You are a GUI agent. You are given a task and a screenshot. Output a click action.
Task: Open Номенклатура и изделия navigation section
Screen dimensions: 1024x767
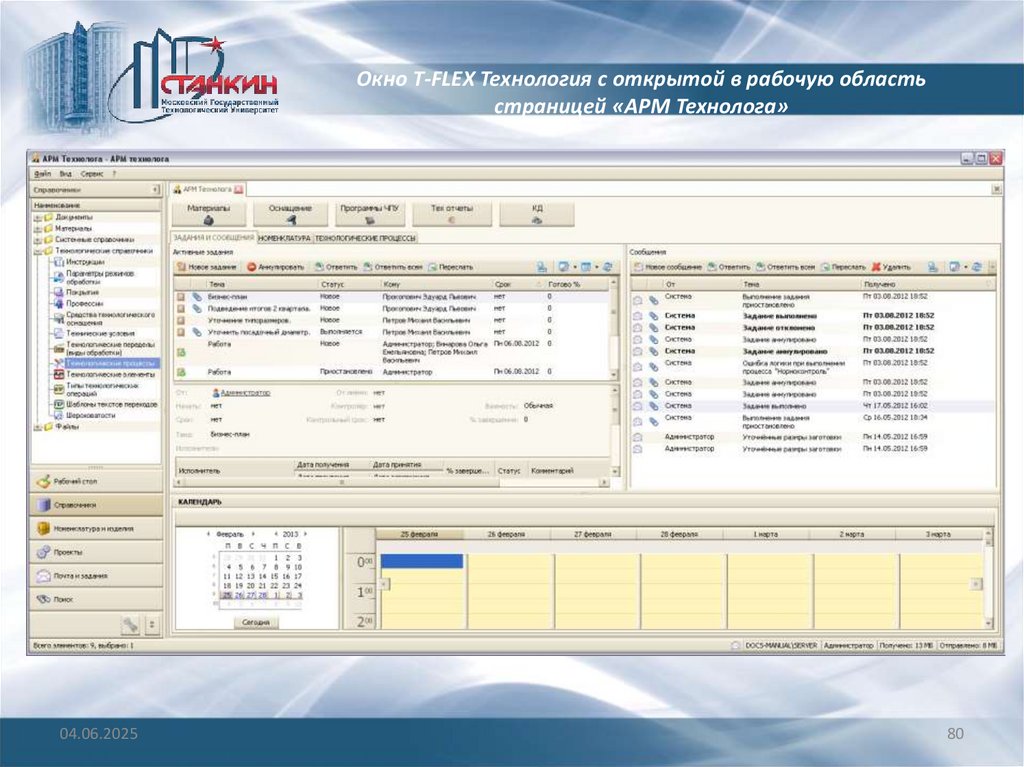point(95,529)
